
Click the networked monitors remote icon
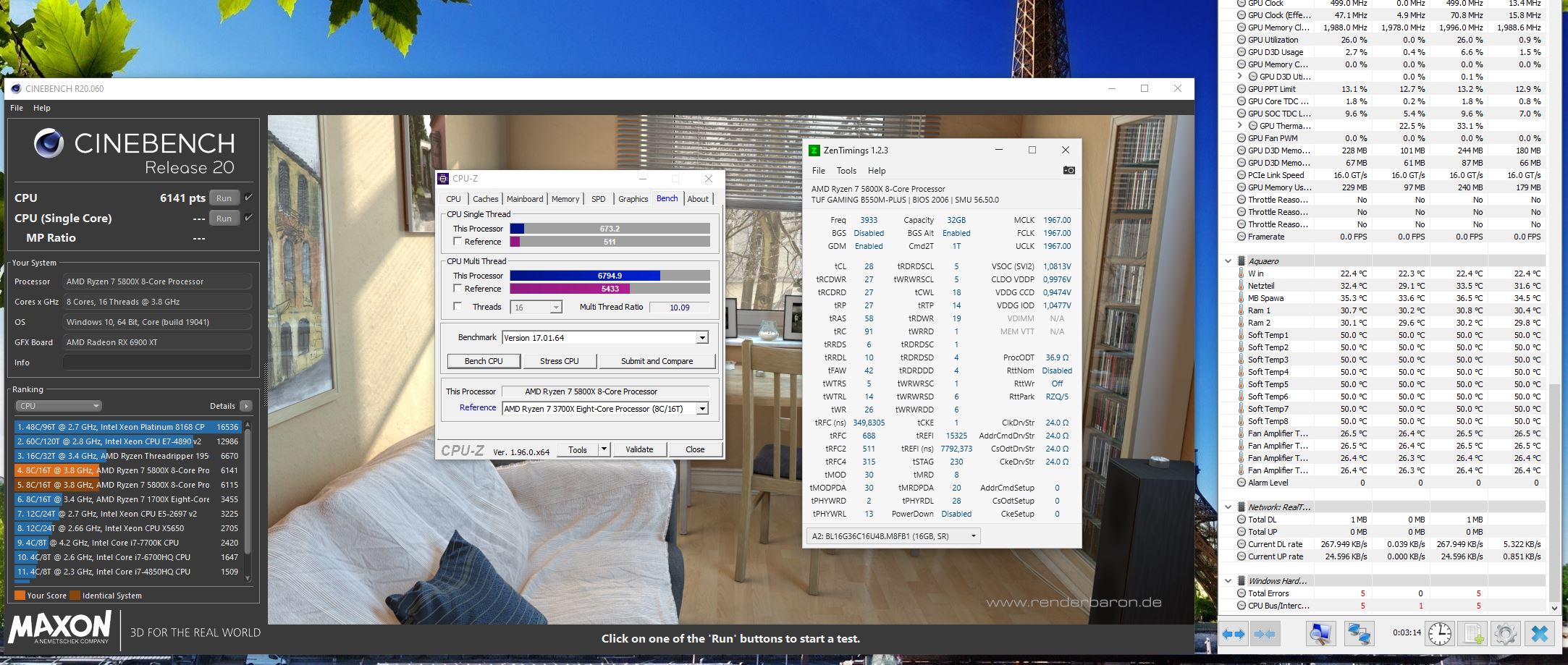point(1359,635)
